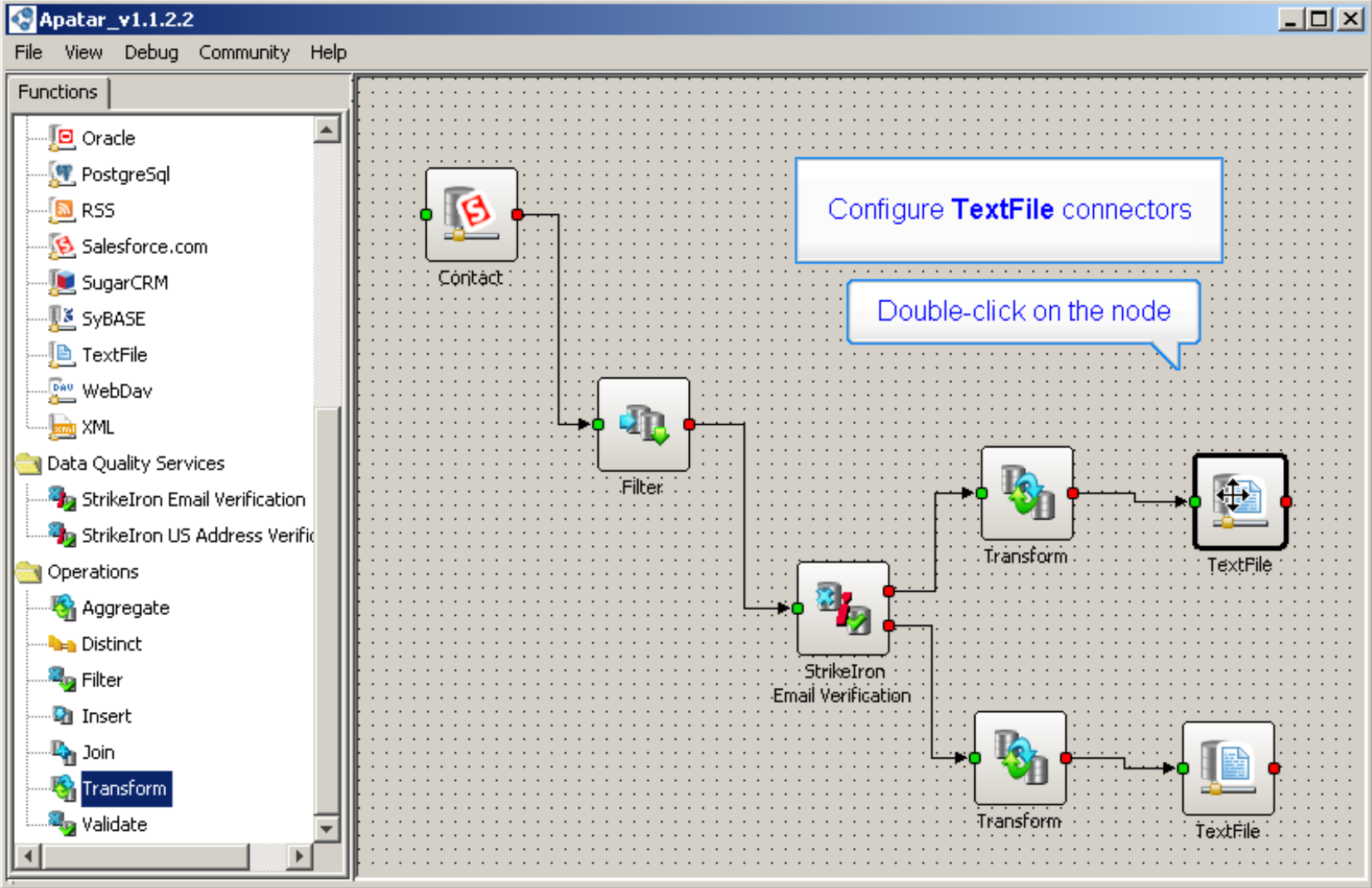Collapse the Operations folder
The image size is (1372, 888).
[x=28, y=572]
